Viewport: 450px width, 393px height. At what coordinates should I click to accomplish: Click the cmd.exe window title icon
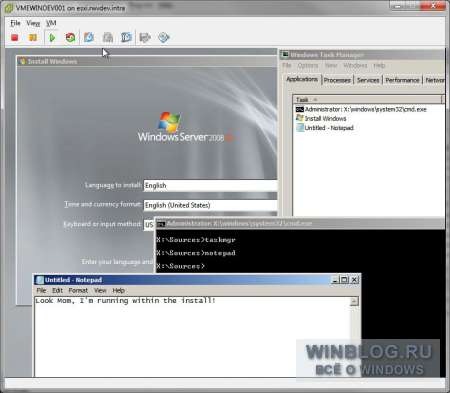161,224
